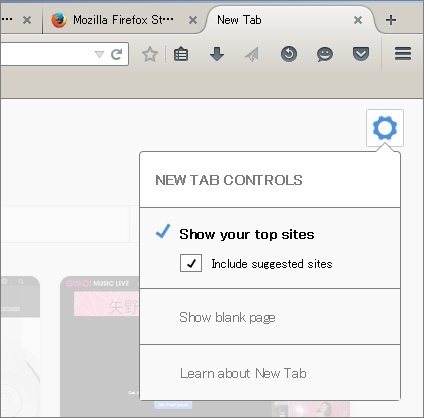Image resolution: width=424 pixels, height=418 pixels.
Task: Click the blue gear New Tab controls icon
Action: click(x=385, y=128)
